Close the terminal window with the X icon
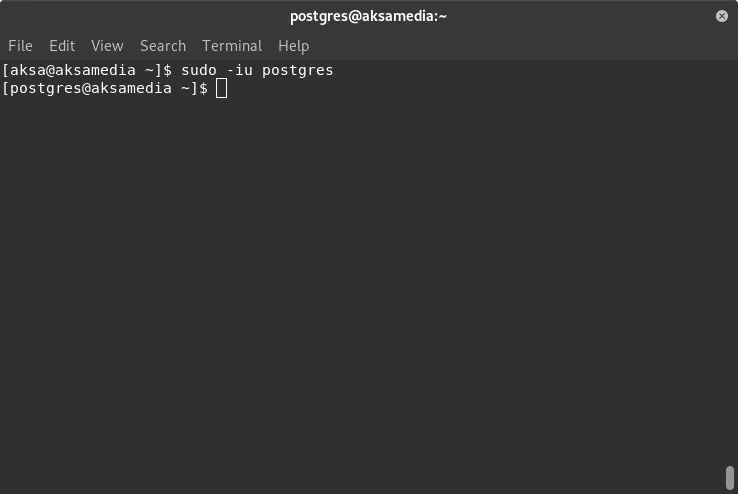 click(x=722, y=16)
